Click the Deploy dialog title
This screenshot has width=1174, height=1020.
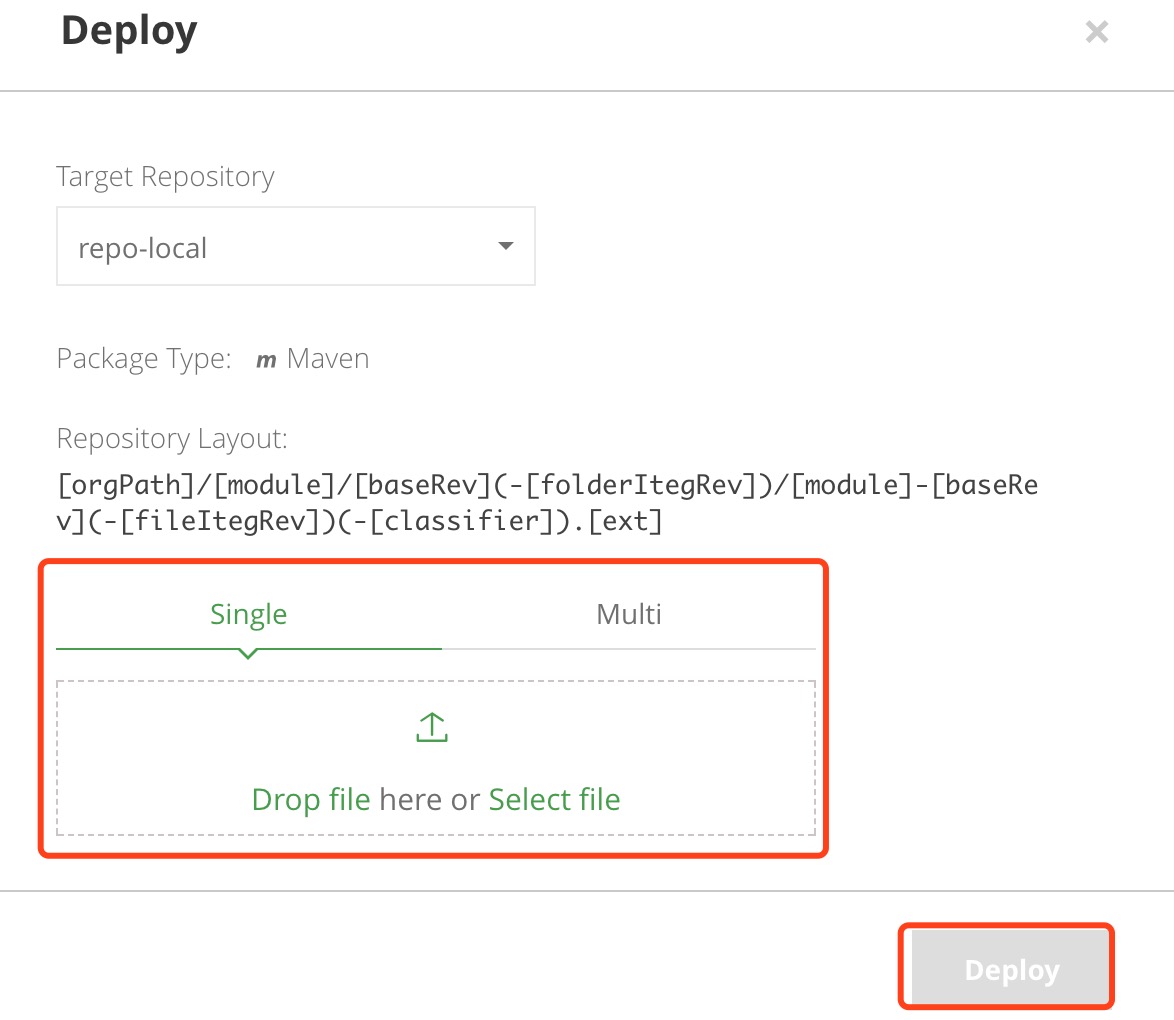(129, 31)
